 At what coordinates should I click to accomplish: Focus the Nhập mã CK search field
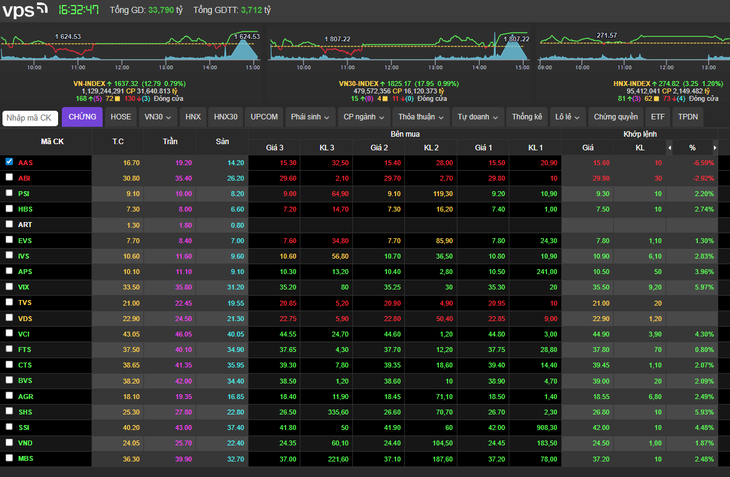[x=30, y=118]
